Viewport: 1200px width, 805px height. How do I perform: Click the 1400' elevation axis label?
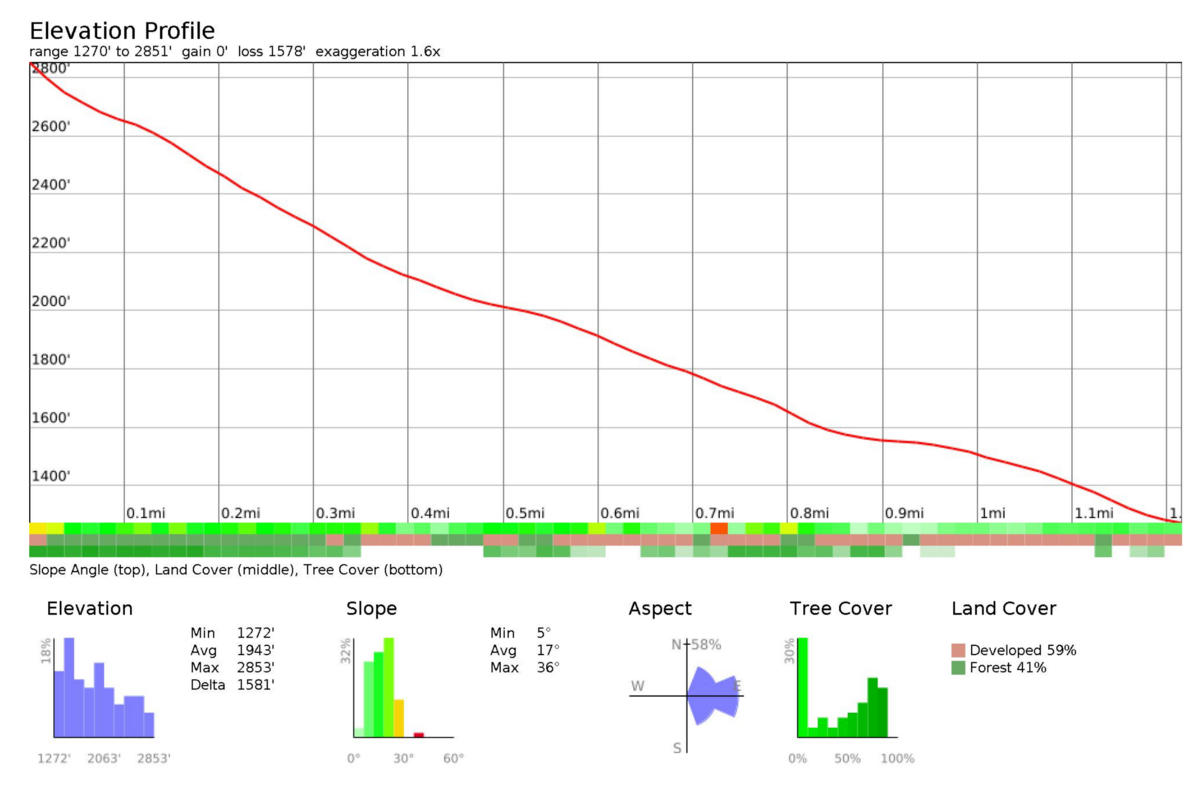click(x=50, y=476)
